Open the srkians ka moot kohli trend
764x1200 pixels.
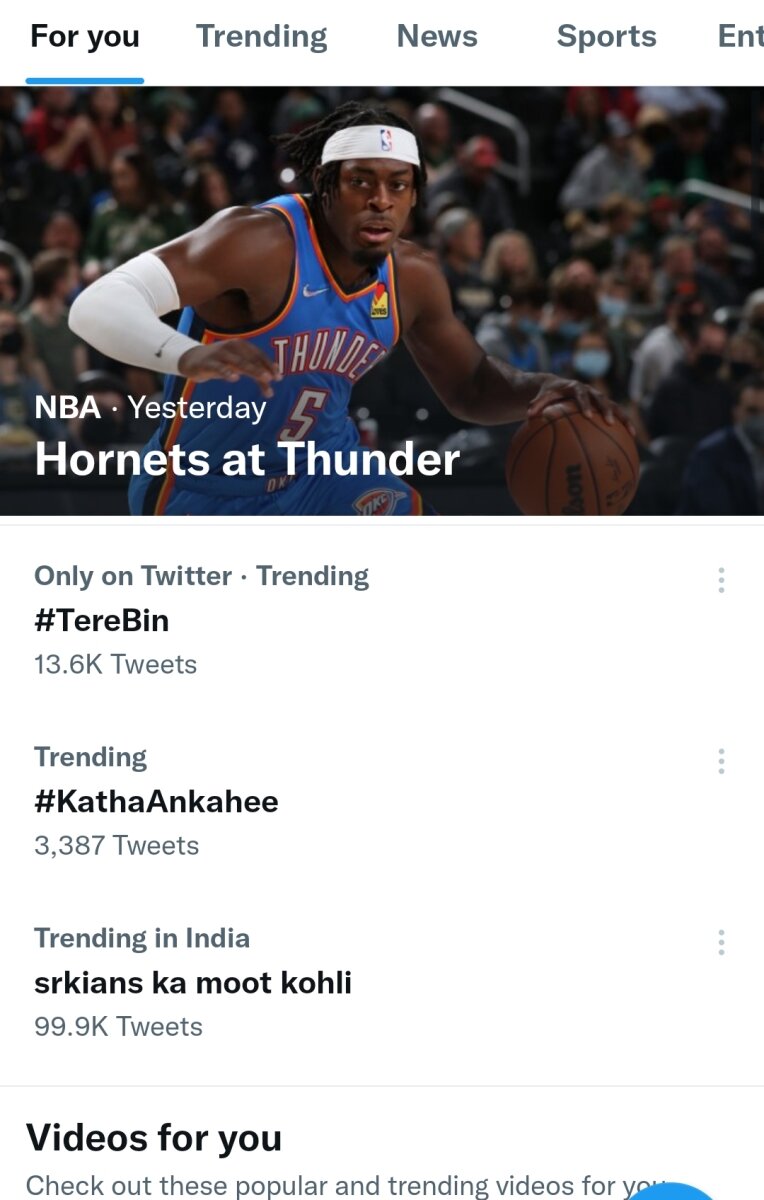(x=193, y=982)
